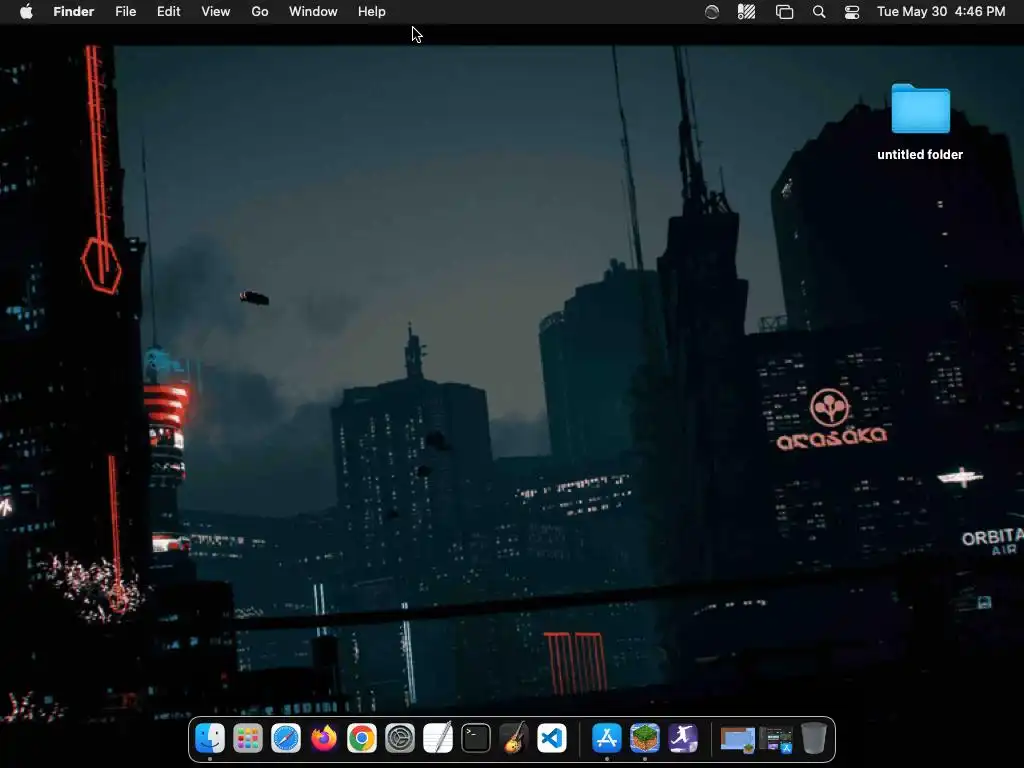
Task: Open the File menu
Action: [x=125, y=12]
